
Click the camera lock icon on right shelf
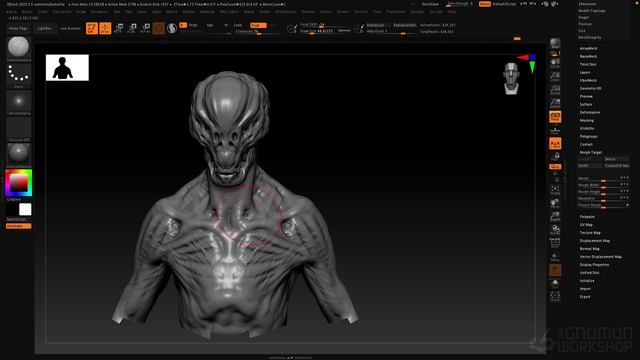pos(555,156)
